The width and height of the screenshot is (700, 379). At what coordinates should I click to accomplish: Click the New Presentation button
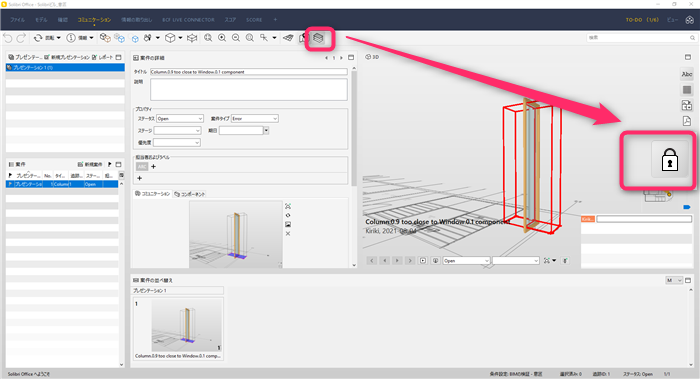coord(67,57)
